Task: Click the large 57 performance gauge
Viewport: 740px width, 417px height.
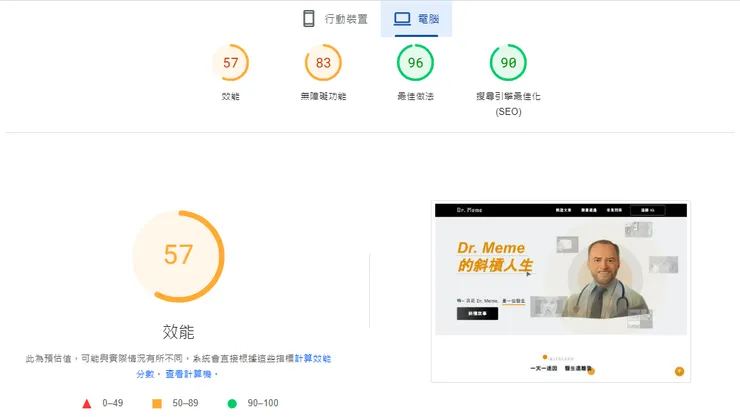Action: click(178, 256)
